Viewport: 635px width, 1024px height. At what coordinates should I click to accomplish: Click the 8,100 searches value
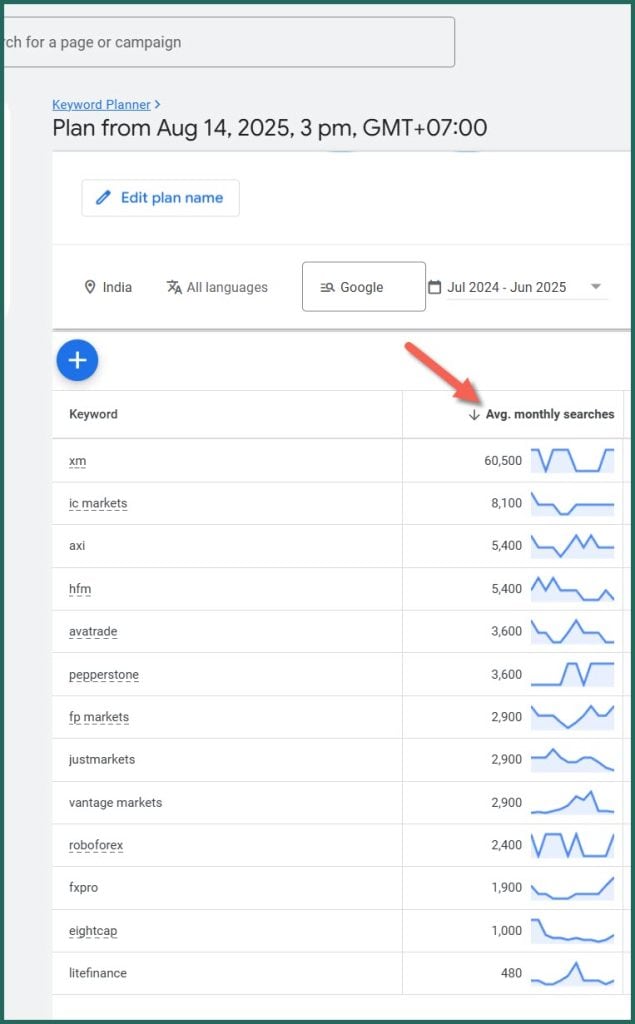coord(506,504)
